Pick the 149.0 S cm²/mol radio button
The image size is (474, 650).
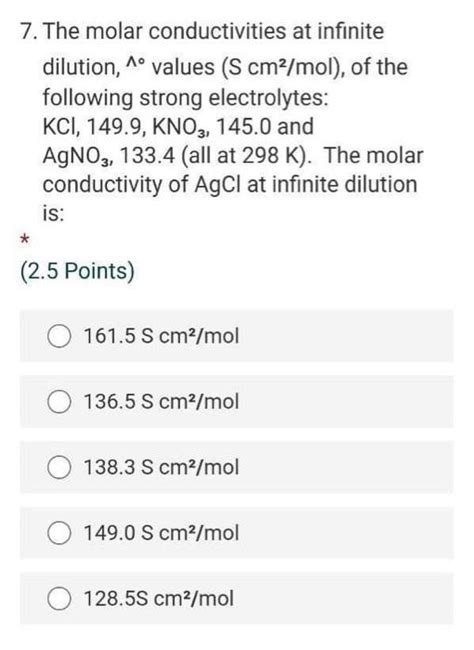click(x=59, y=533)
